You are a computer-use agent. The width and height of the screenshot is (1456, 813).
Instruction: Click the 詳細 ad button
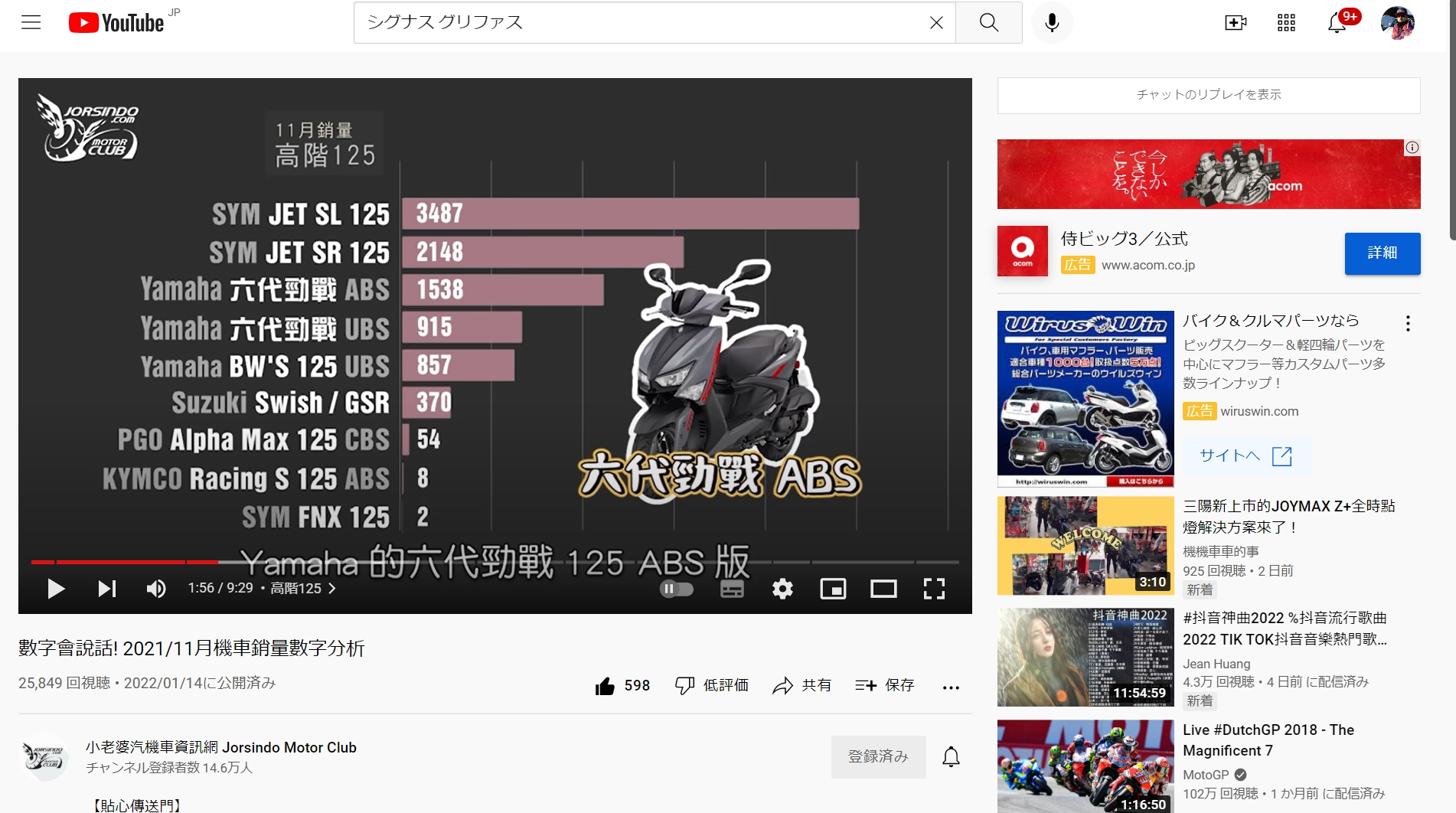[1382, 253]
